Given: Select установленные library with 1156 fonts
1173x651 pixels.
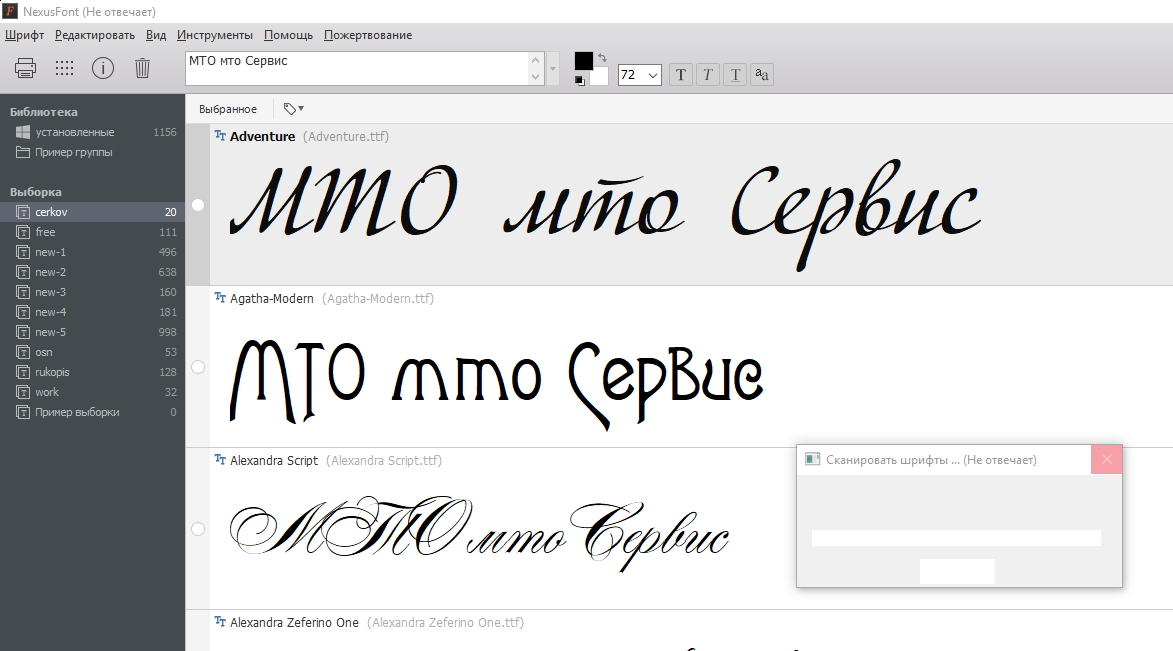Looking at the screenshot, I should point(92,132).
